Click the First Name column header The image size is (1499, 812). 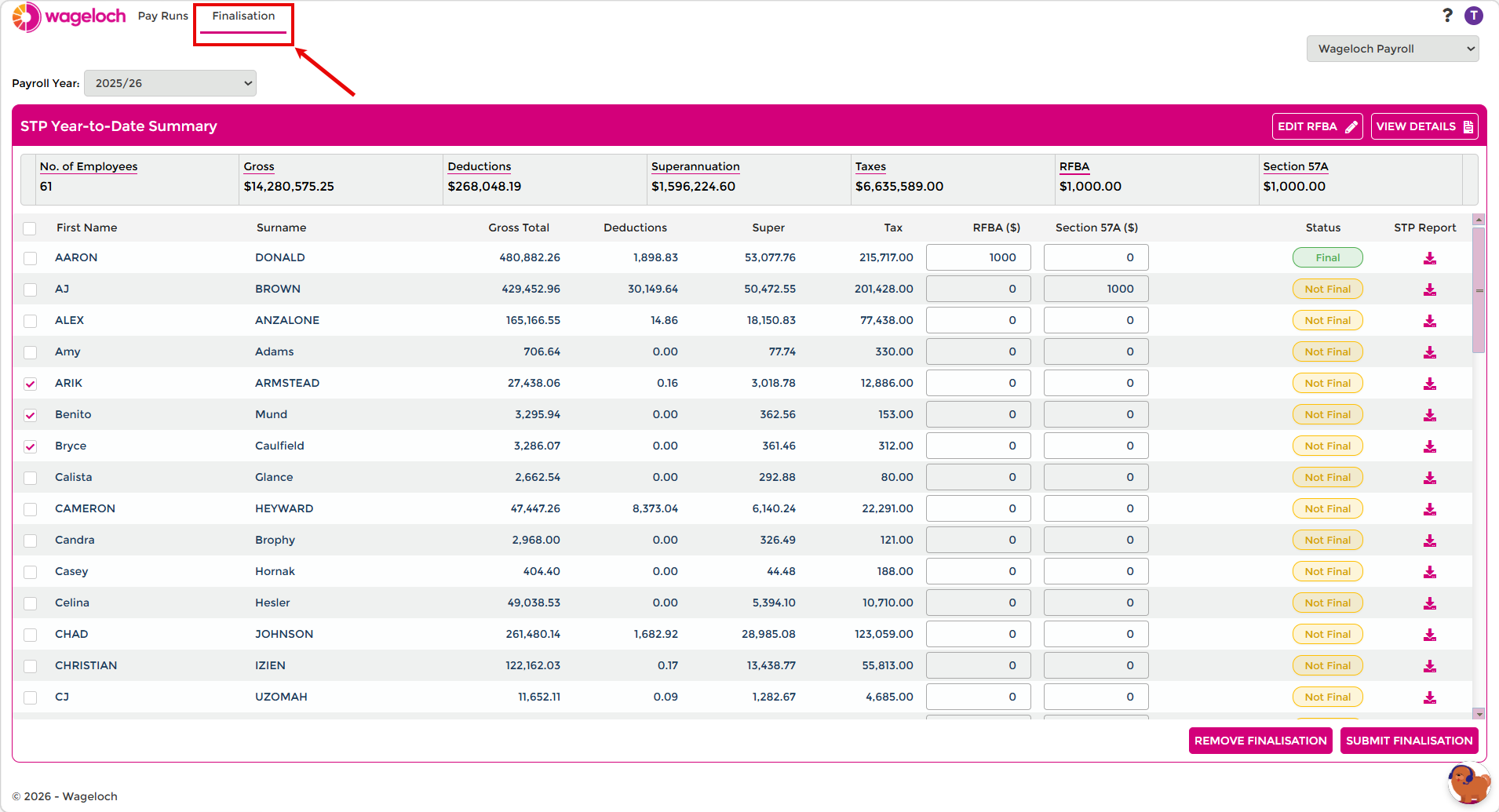pos(86,228)
